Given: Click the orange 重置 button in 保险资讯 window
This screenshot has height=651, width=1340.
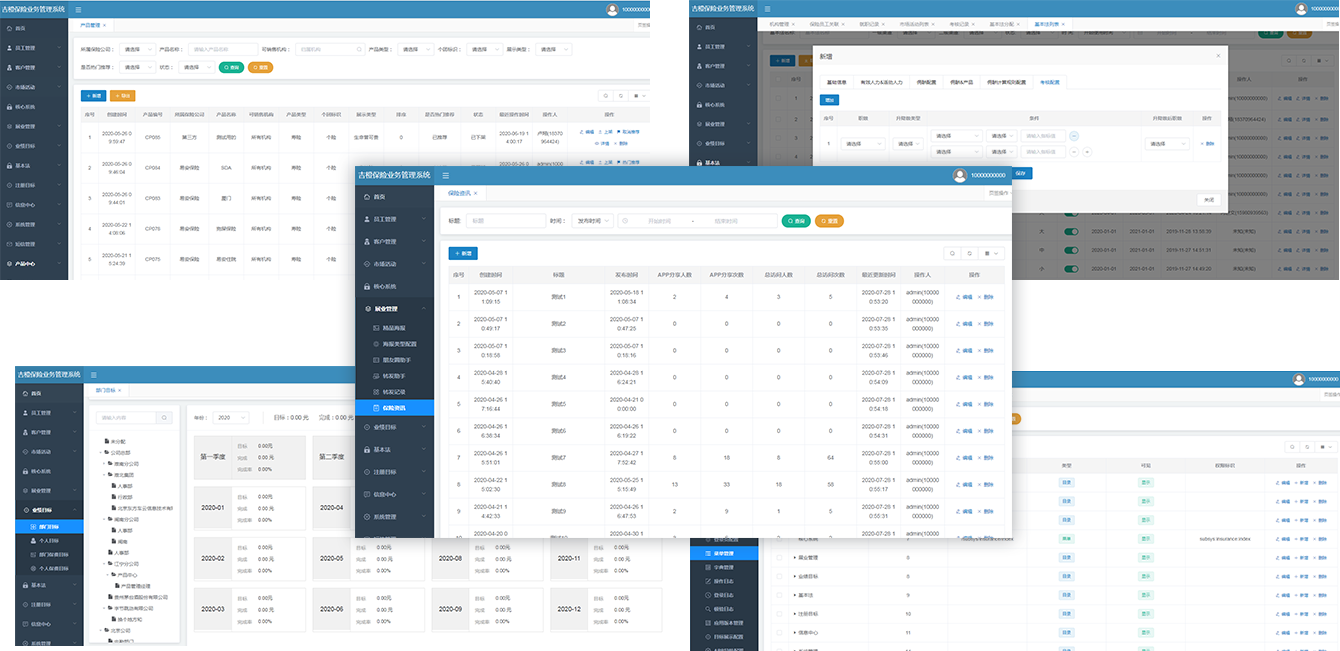Looking at the screenshot, I should click(x=829, y=221).
